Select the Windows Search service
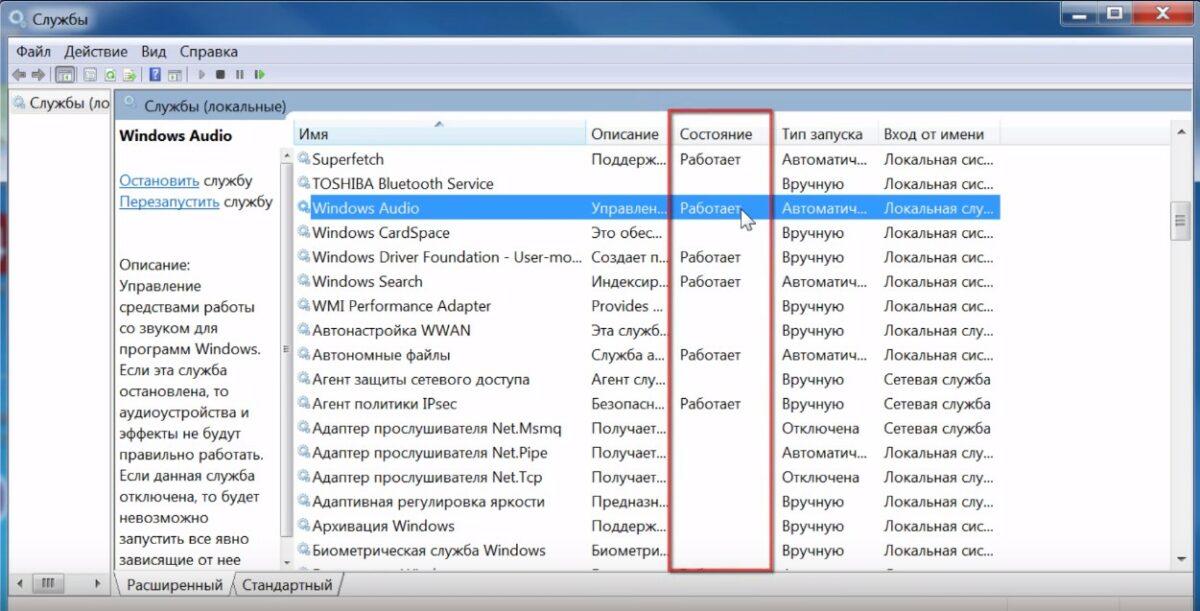This screenshot has height=611, width=1200. coord(647,282)
